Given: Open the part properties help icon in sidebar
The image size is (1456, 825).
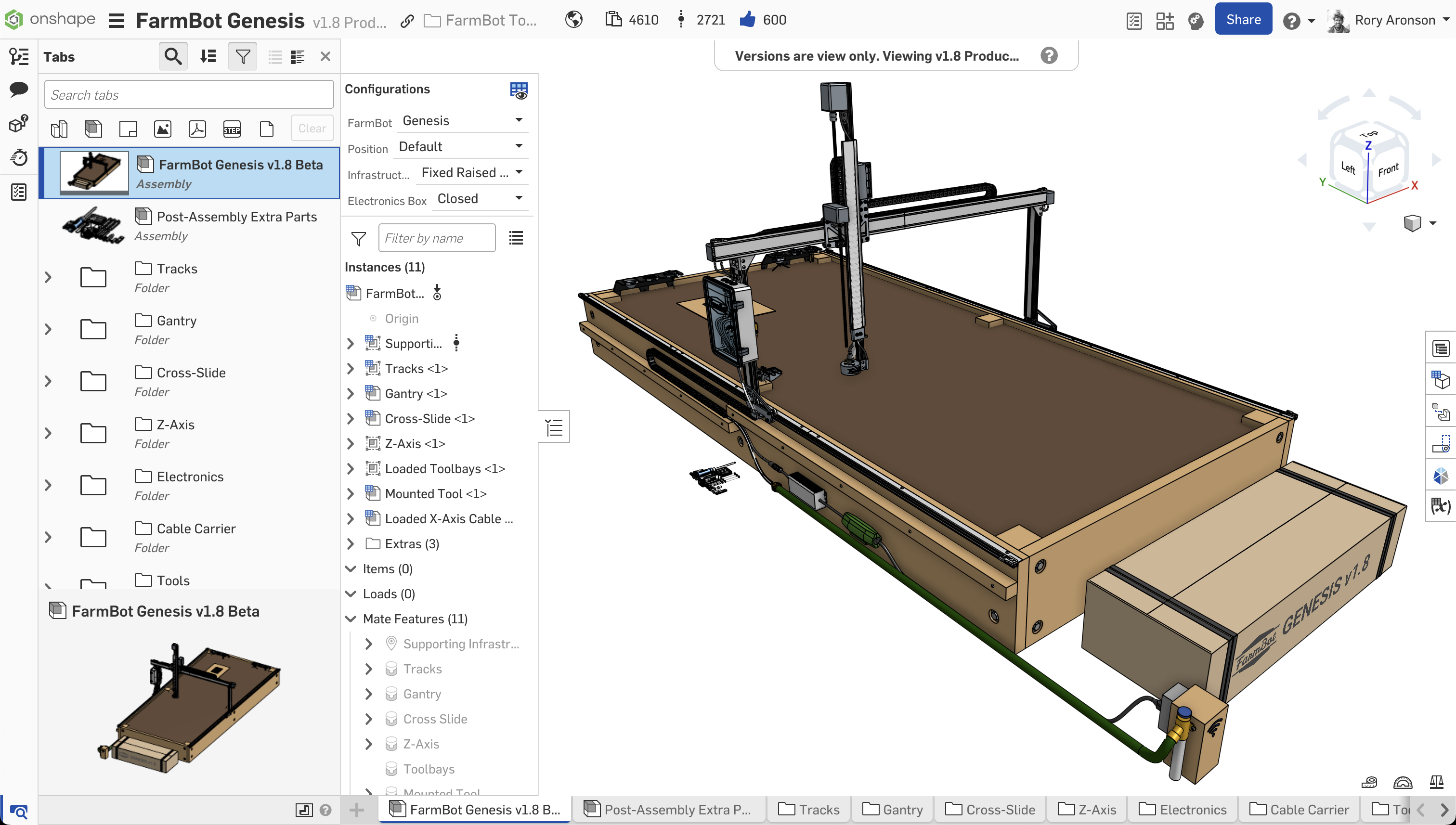Looking at the screenshot, I should (x=19, y=124).
